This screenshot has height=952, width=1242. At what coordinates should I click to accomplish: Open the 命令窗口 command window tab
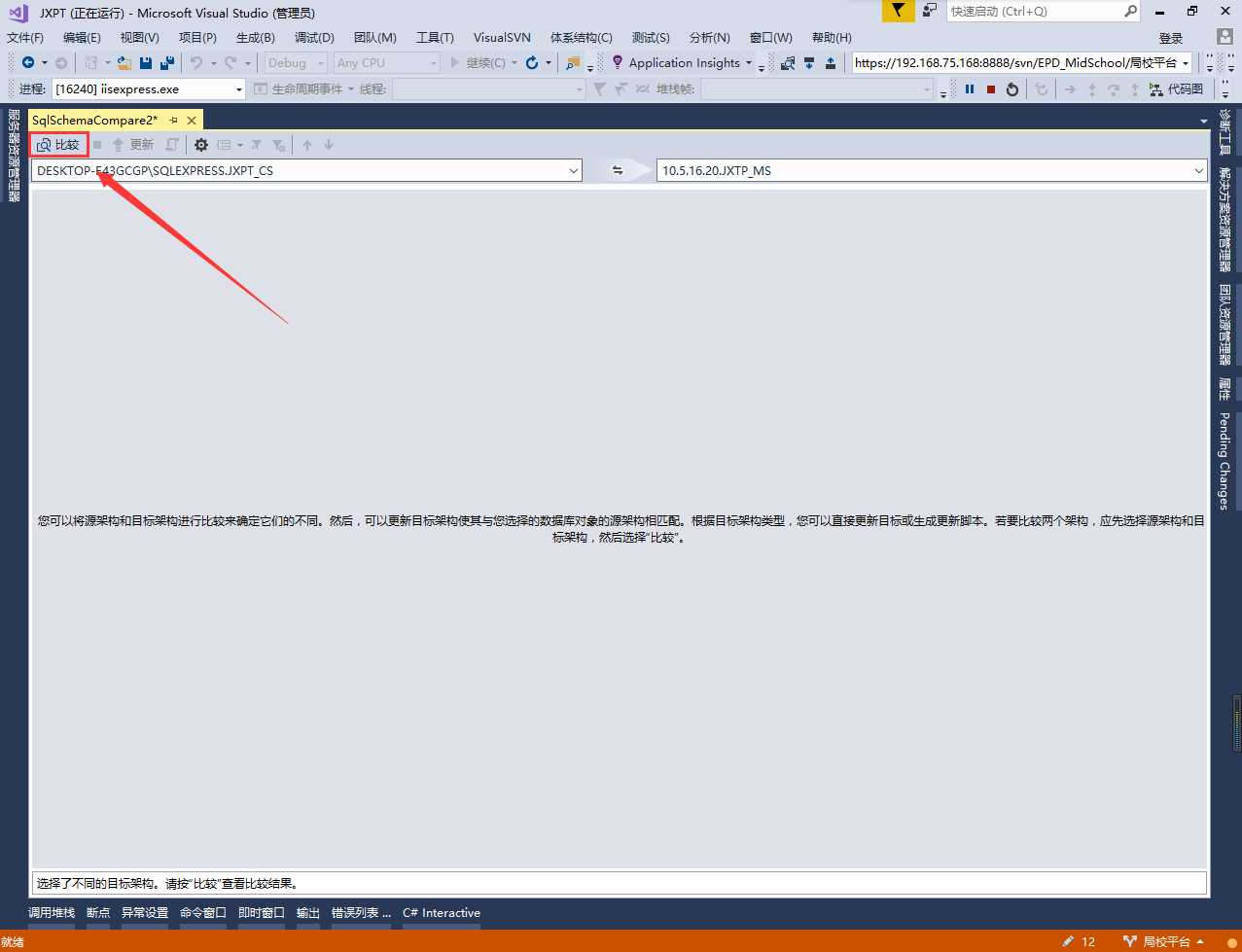pos(203,912)
